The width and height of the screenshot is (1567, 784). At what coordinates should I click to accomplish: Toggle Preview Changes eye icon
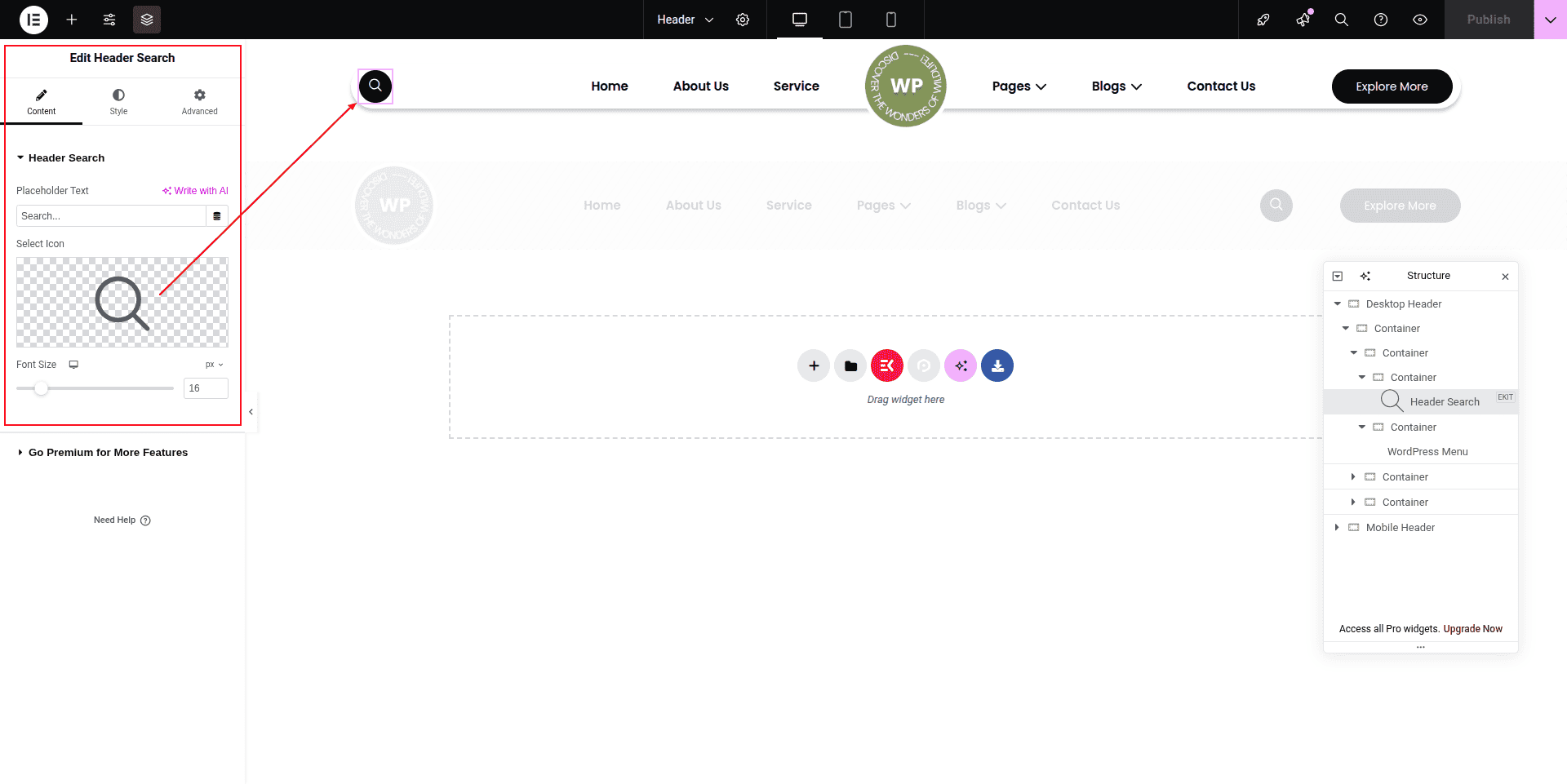point(1420,20)
